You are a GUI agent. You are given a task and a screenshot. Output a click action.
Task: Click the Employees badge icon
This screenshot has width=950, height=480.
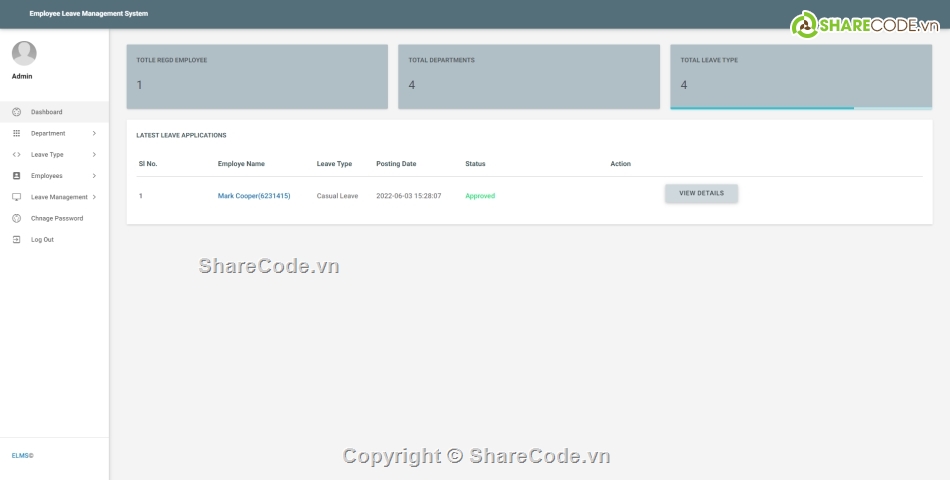click(x=17, y=176)
